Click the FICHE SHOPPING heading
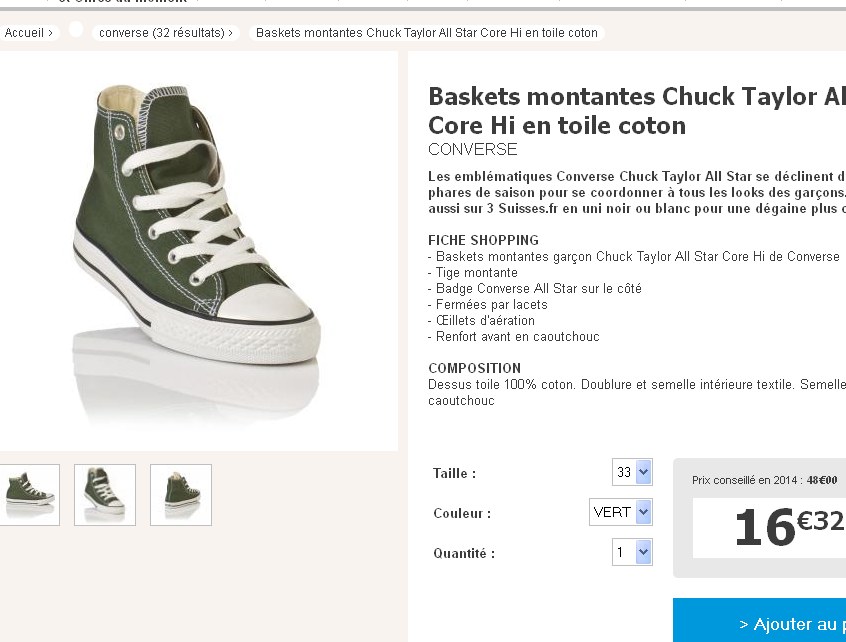 pyautogui.click(x=483, y=240)
